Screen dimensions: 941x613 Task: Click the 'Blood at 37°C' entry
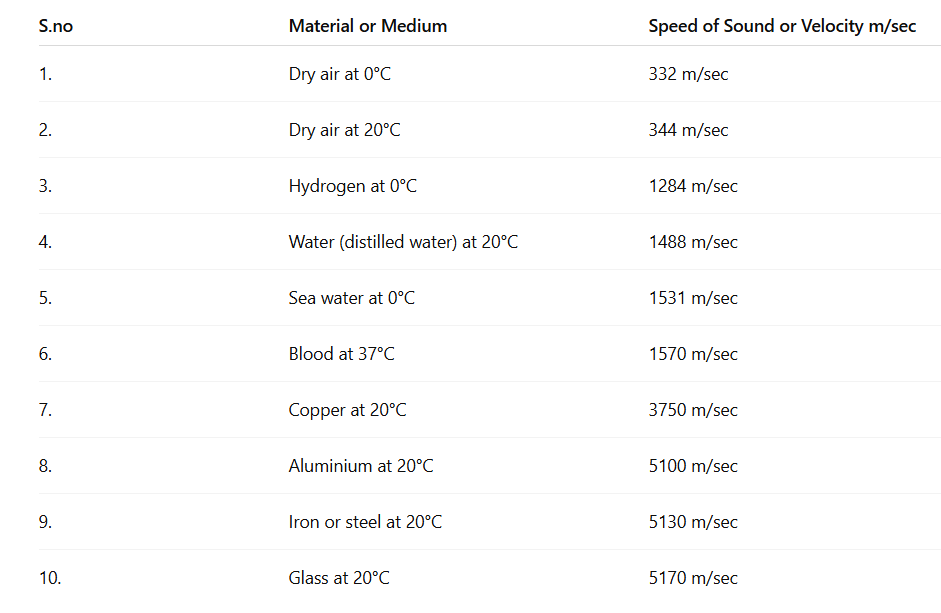pyautogui.click(x=342, y=354)
